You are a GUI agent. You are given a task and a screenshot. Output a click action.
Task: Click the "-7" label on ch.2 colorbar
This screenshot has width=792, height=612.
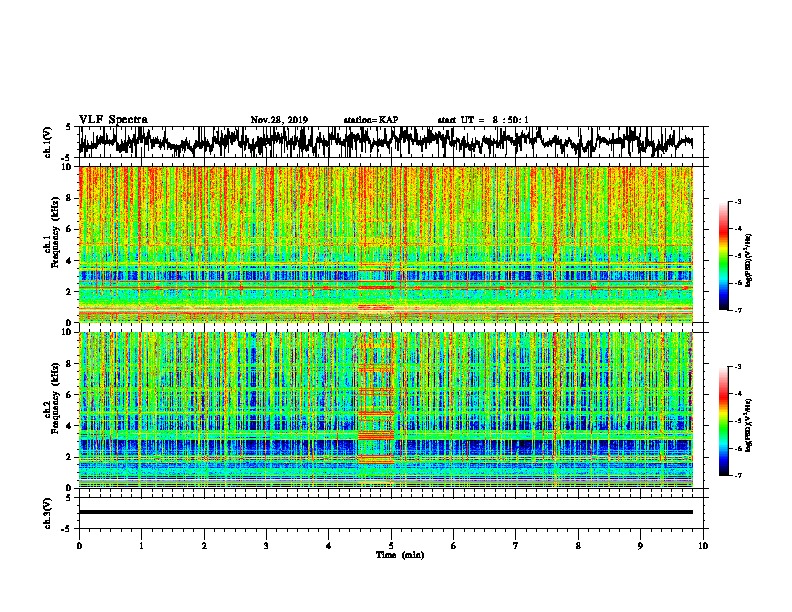click(x=738, y=475)
